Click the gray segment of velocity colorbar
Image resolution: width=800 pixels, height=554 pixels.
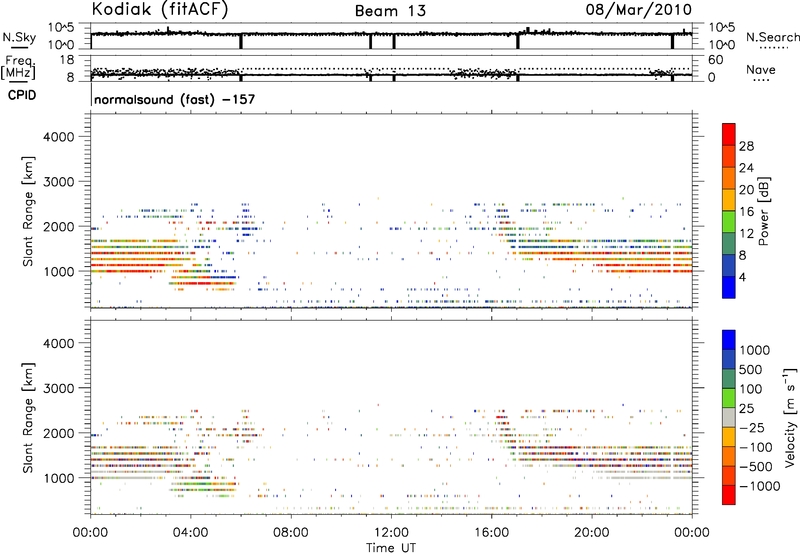pos(729,417)
